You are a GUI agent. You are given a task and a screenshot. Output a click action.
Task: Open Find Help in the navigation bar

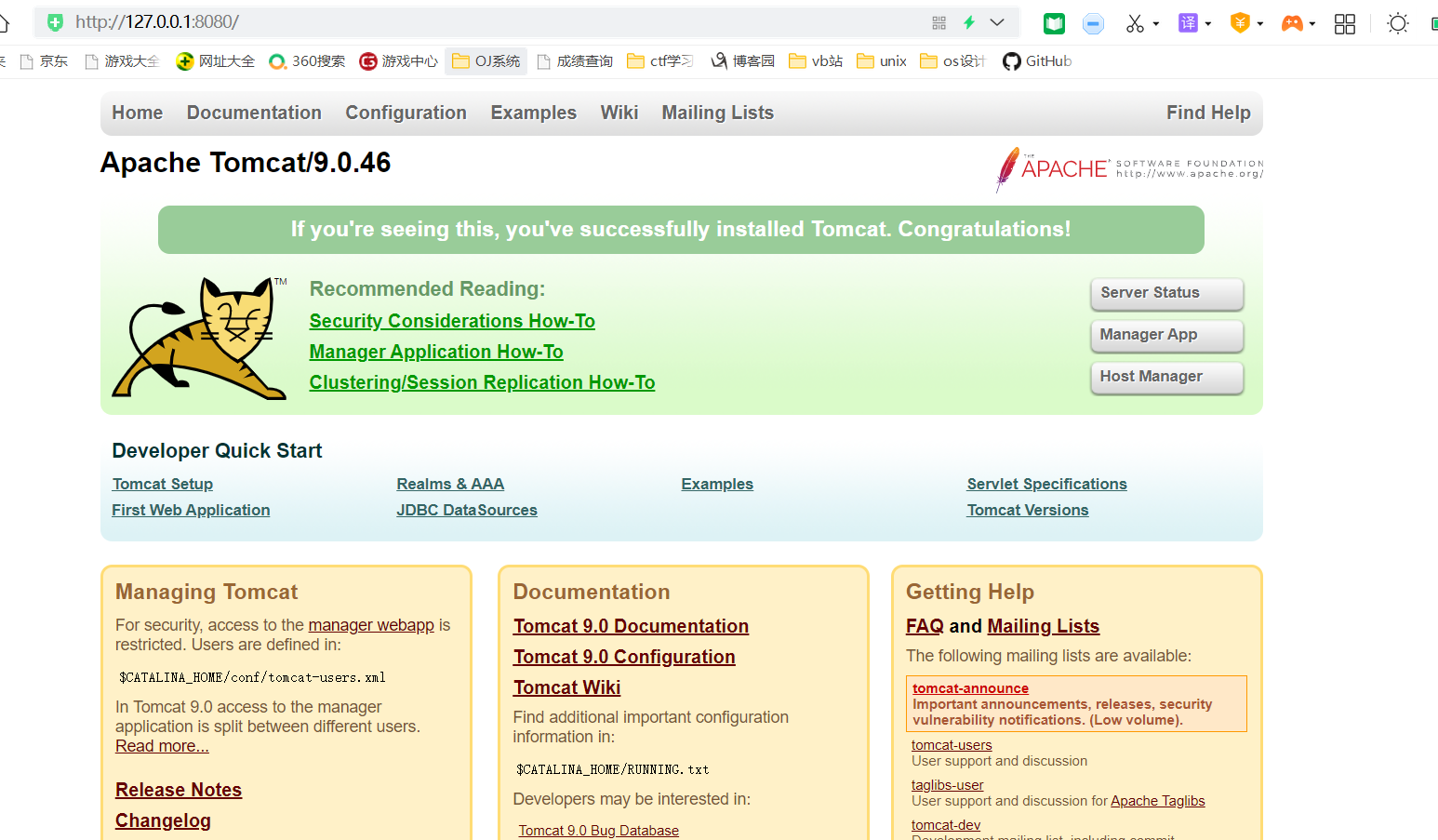(1209, 113)
